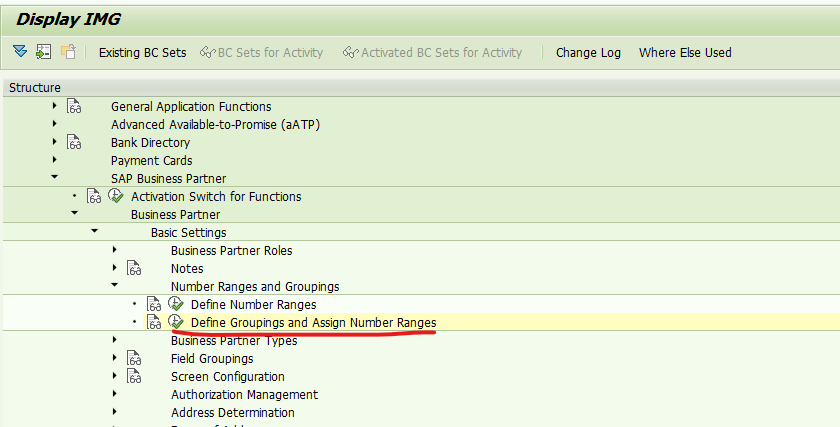The width and height of the screenshot is (840, 427).
Task: Expand the Address Determination node
Action: [x=115, y=412]
